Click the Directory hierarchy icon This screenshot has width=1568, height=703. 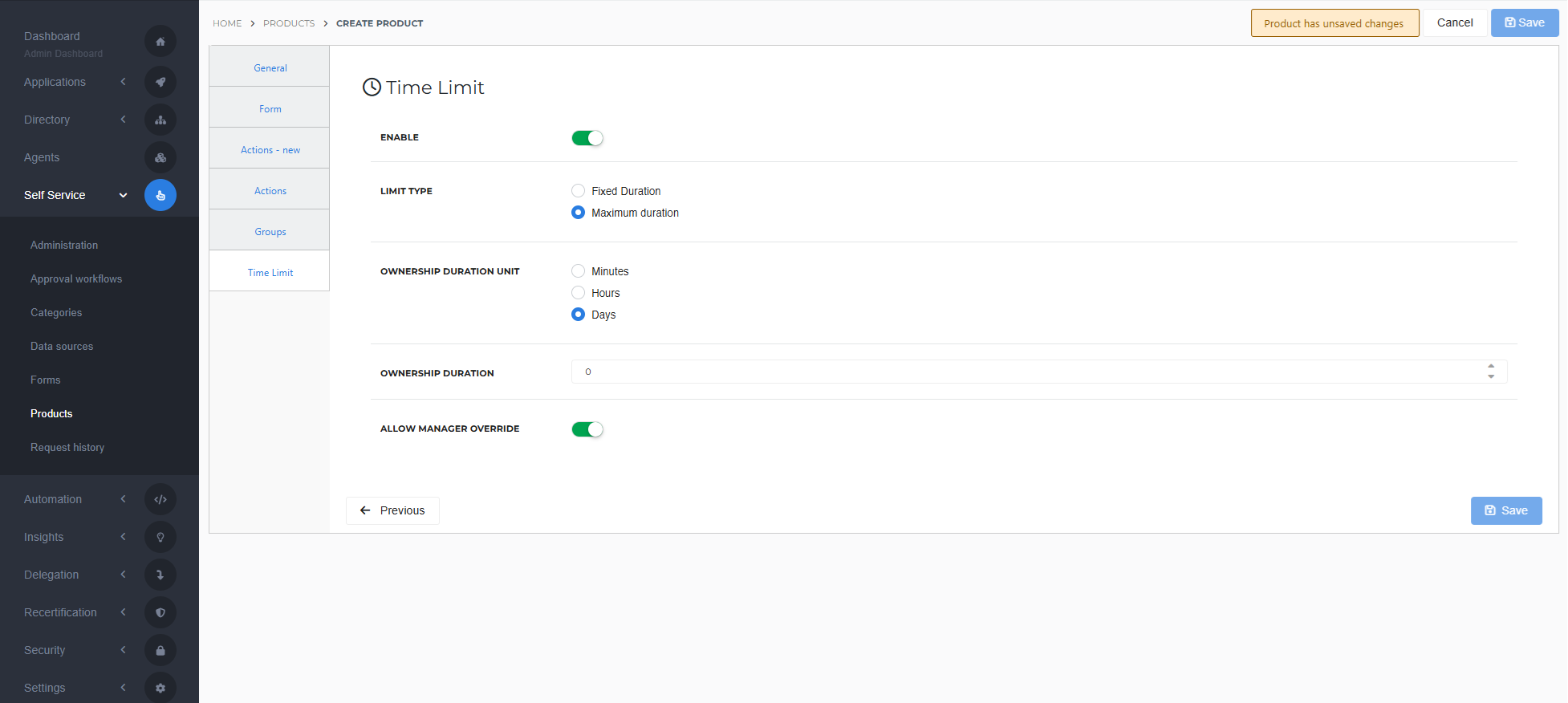[160, 120]
